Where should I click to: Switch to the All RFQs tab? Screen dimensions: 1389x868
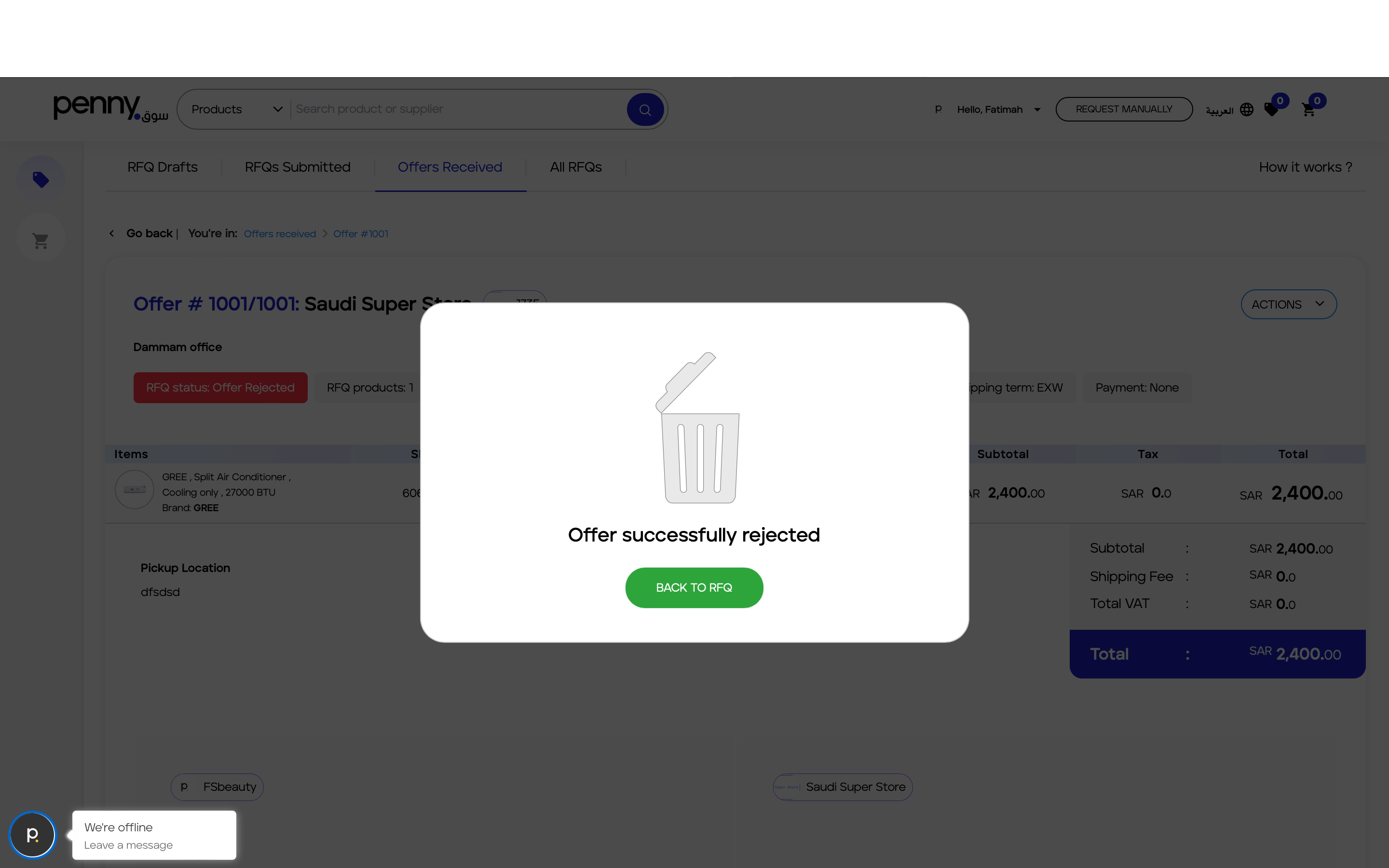pos(576,167)
